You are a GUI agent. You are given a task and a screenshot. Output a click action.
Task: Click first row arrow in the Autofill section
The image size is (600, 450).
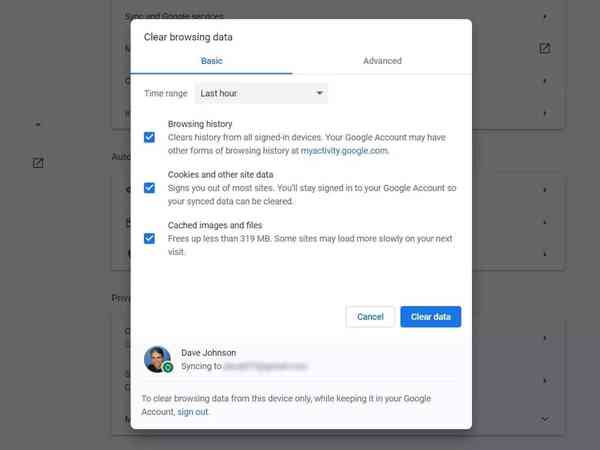point(544,189)
